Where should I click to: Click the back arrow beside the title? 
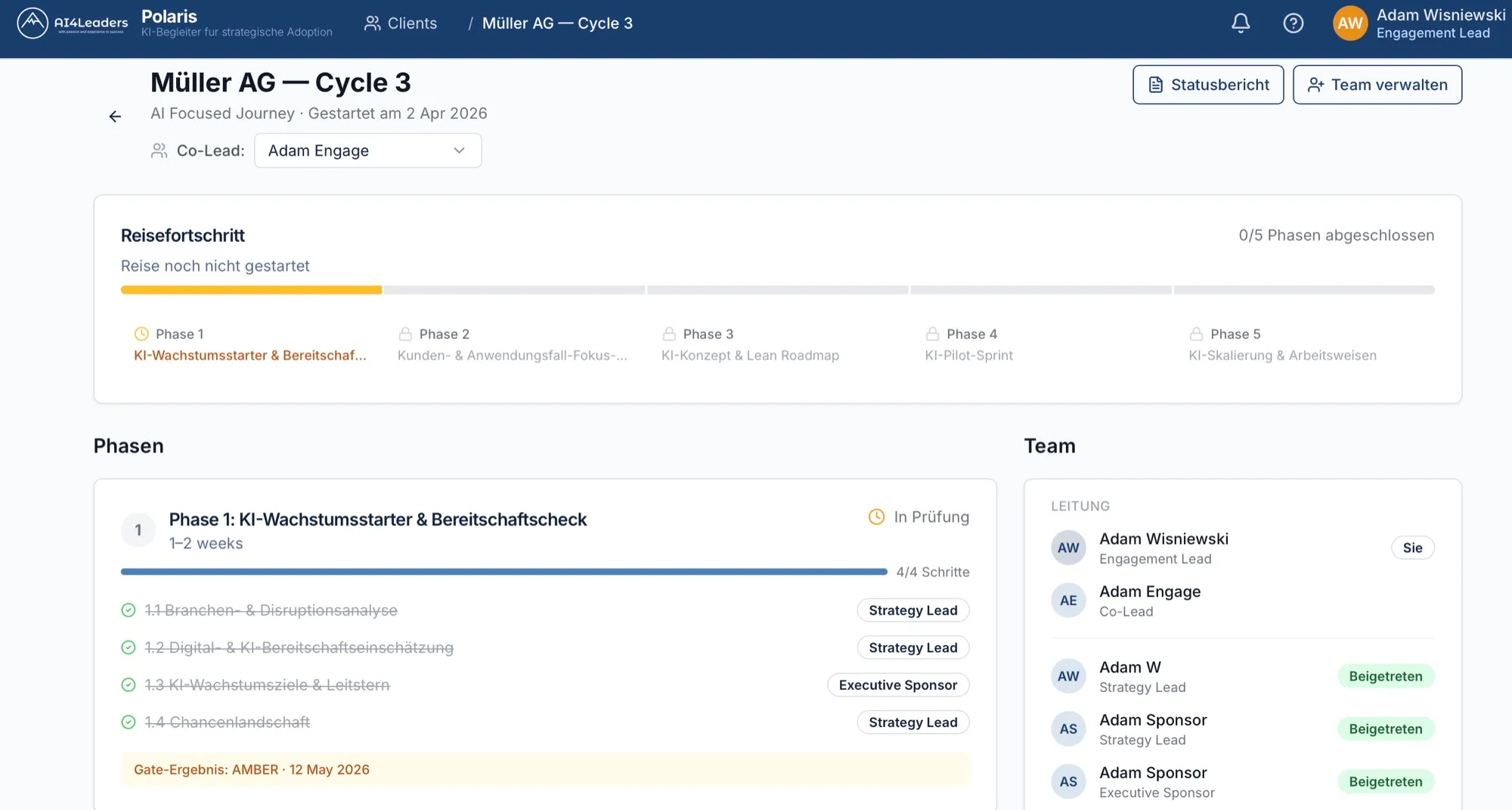pos(115,116)
